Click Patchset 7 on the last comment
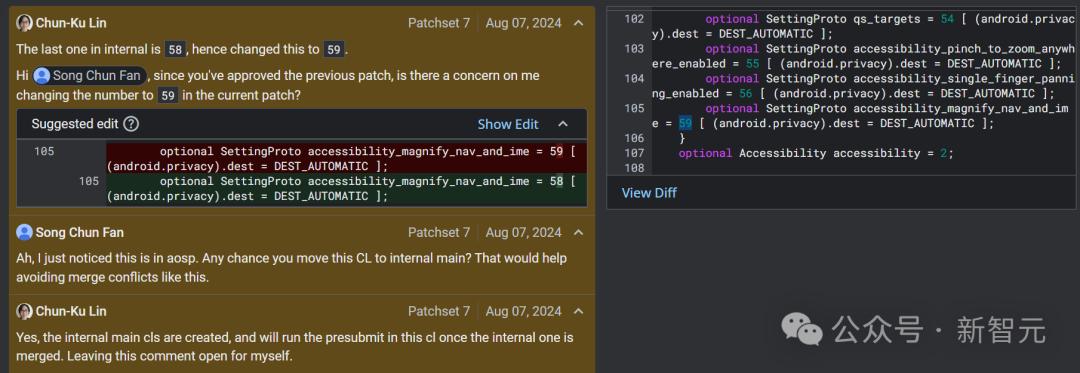The width and height of the screenshot is (1080, 373). (x=439, y=312)
